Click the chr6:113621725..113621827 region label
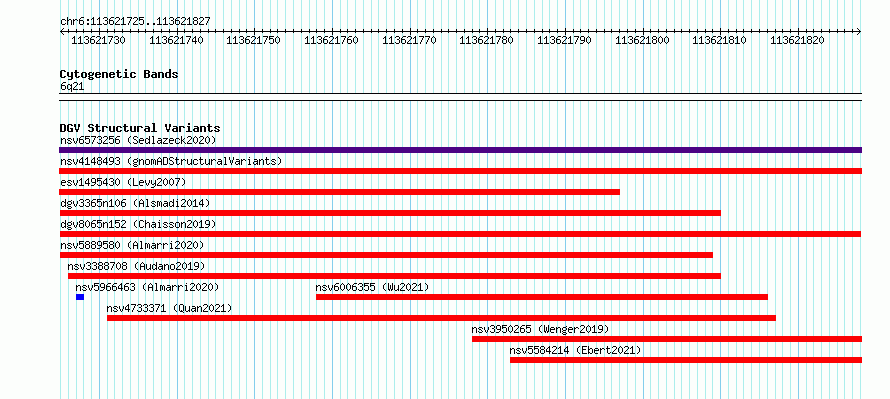 pos(135,22)
